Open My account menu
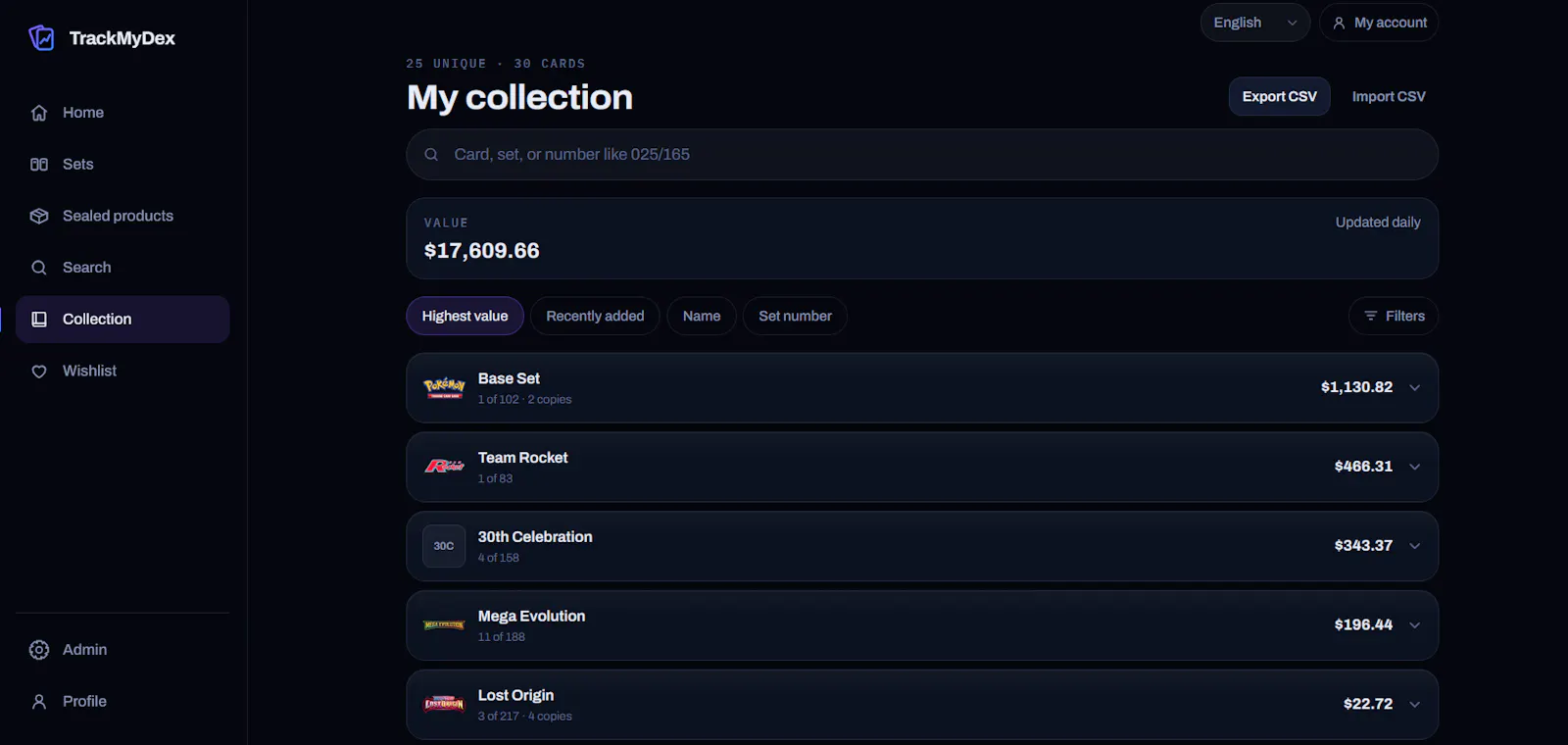 click(1379, 23)
